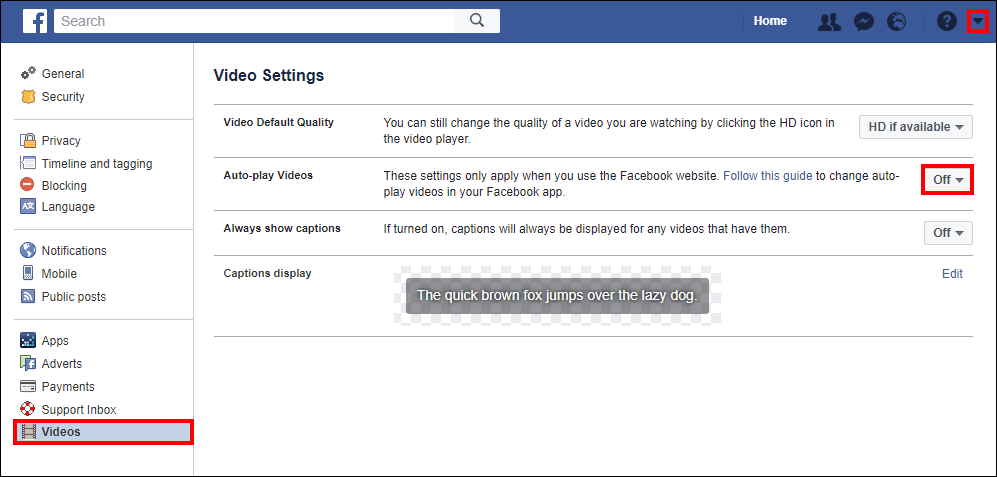Open Blocking settings
The height and width of the screenshot is (477, 997).
coord(64,186)
